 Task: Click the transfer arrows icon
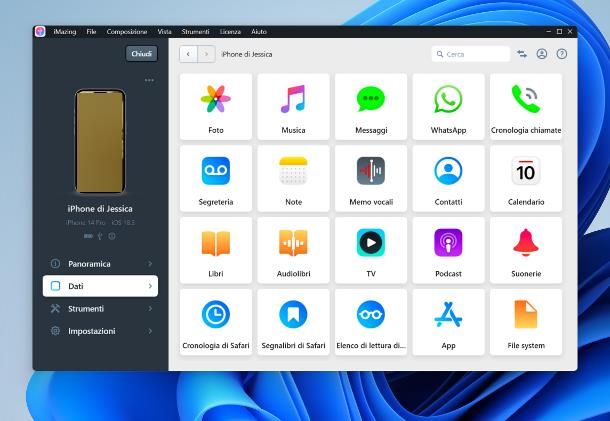[522, 54]
